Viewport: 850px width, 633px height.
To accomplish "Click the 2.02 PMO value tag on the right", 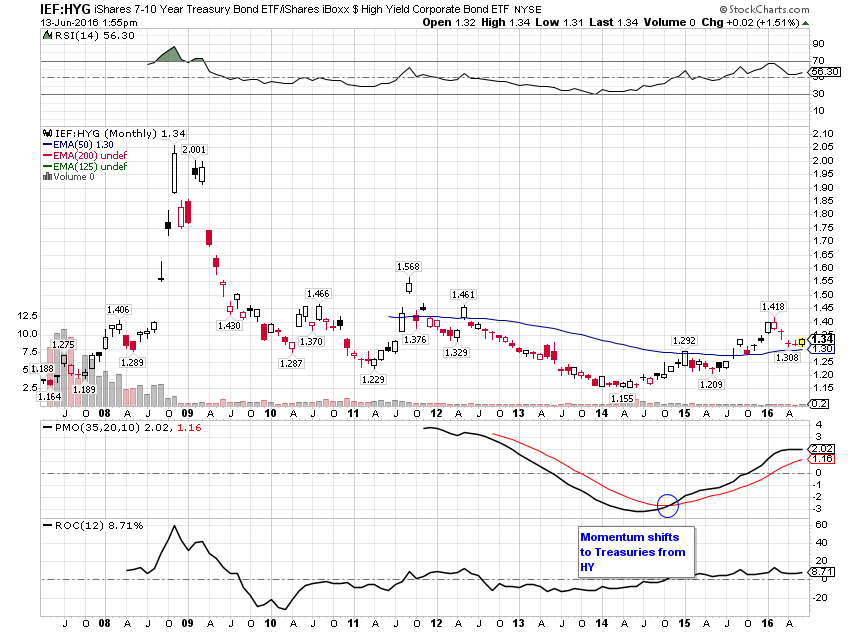I will coord(822,449).
